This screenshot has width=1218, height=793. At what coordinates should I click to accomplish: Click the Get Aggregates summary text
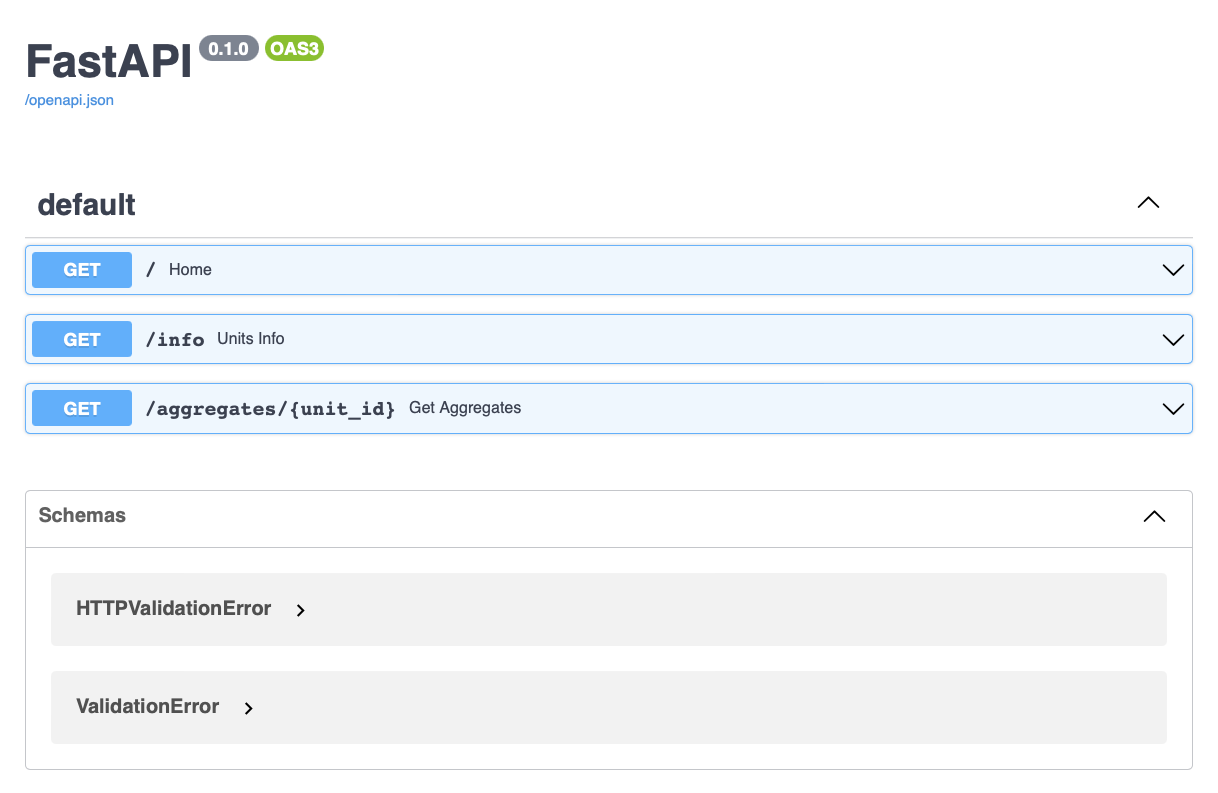[x=465, y=408]
